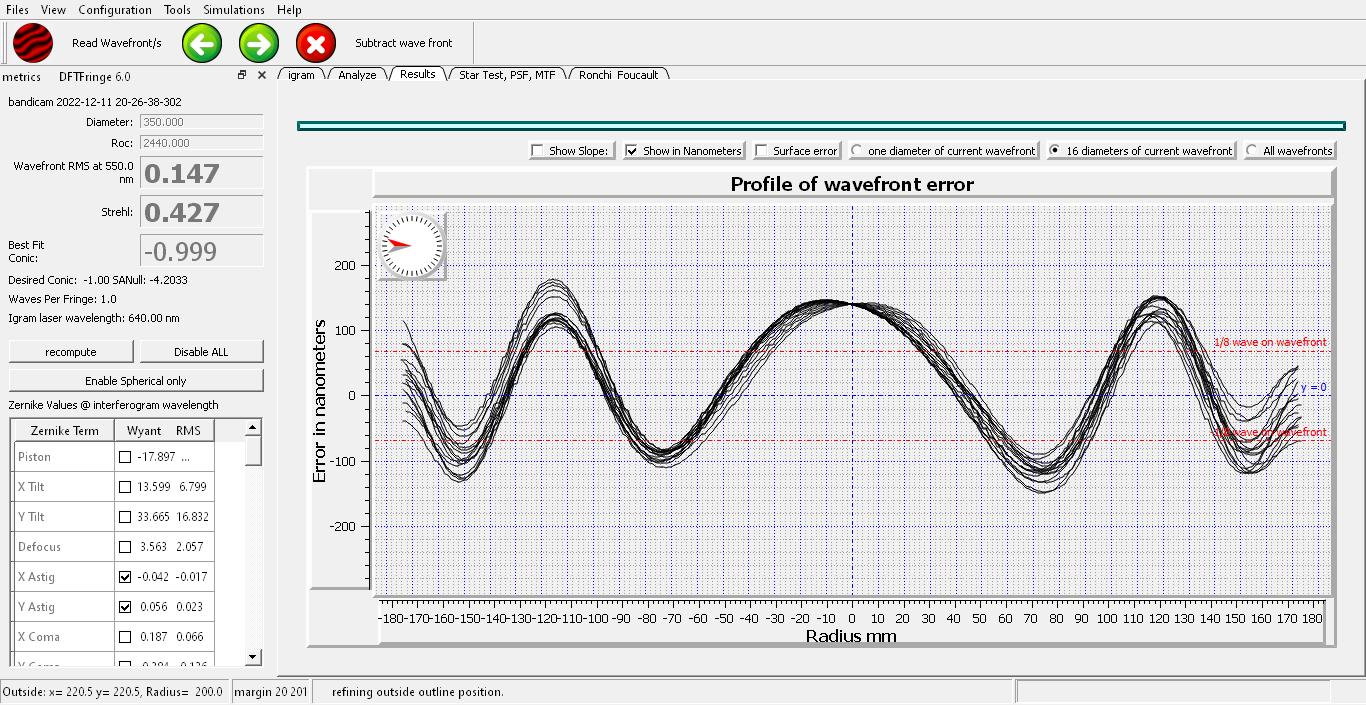Close the metrics panel with X icon
Viewport: 1366px width, 705px height.
(262, 75)
